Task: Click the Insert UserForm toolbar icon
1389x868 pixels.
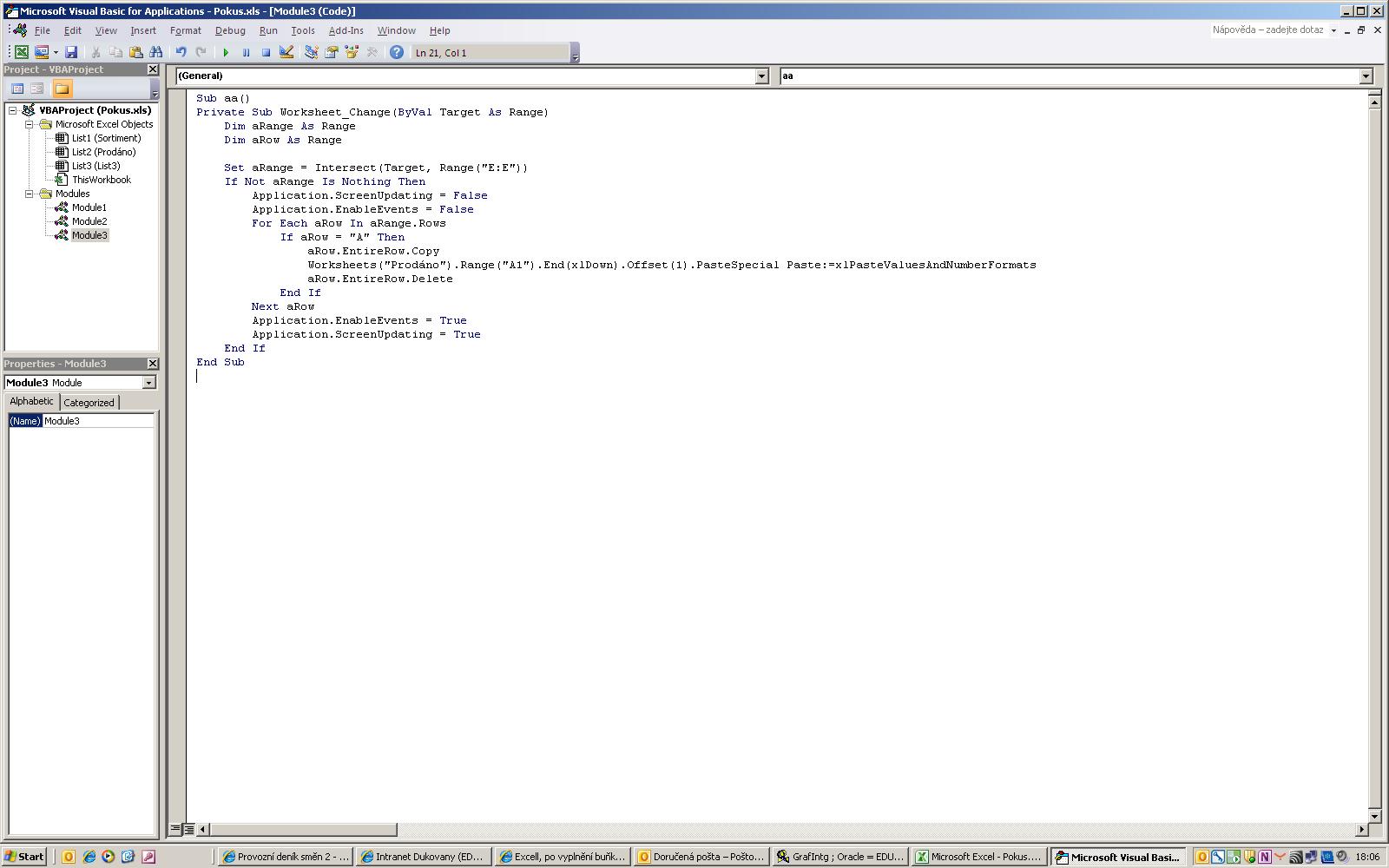Action: 41,52
